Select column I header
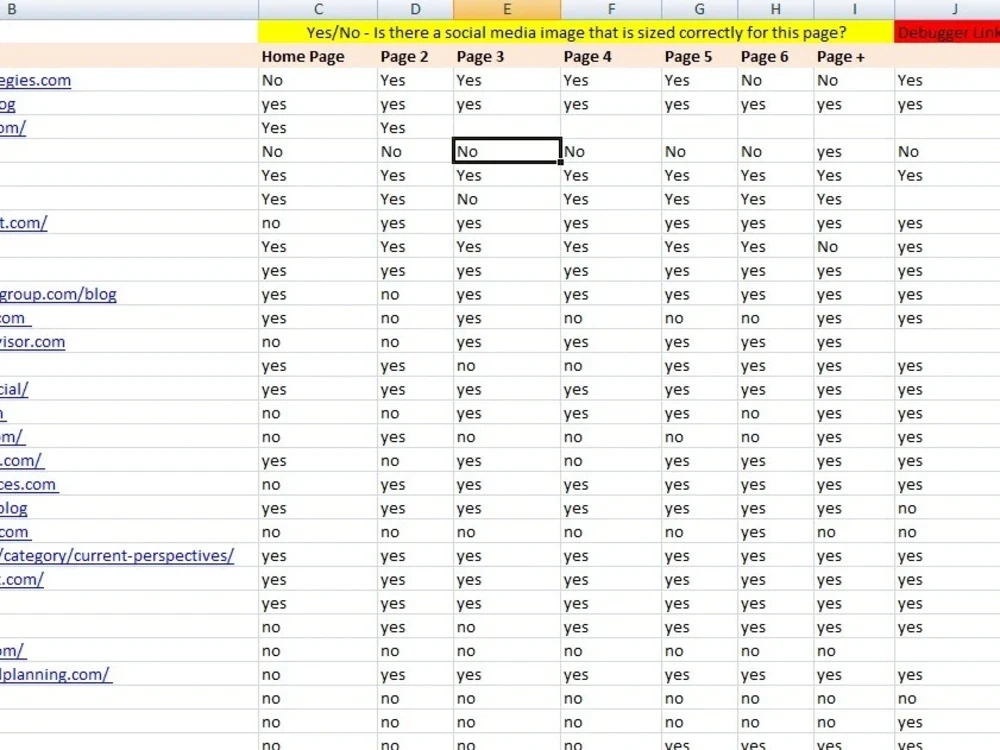The height and width of the screenshot is (750, 1000). pos(854,9)
